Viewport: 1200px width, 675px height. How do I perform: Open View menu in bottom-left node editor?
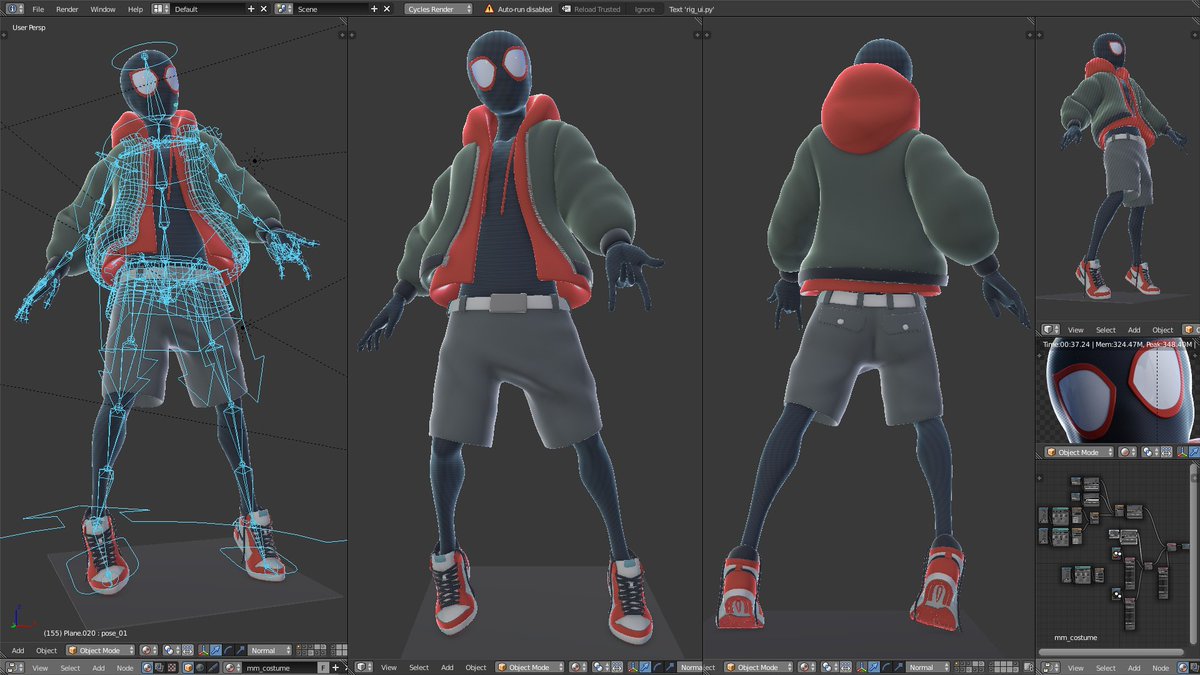40,668
